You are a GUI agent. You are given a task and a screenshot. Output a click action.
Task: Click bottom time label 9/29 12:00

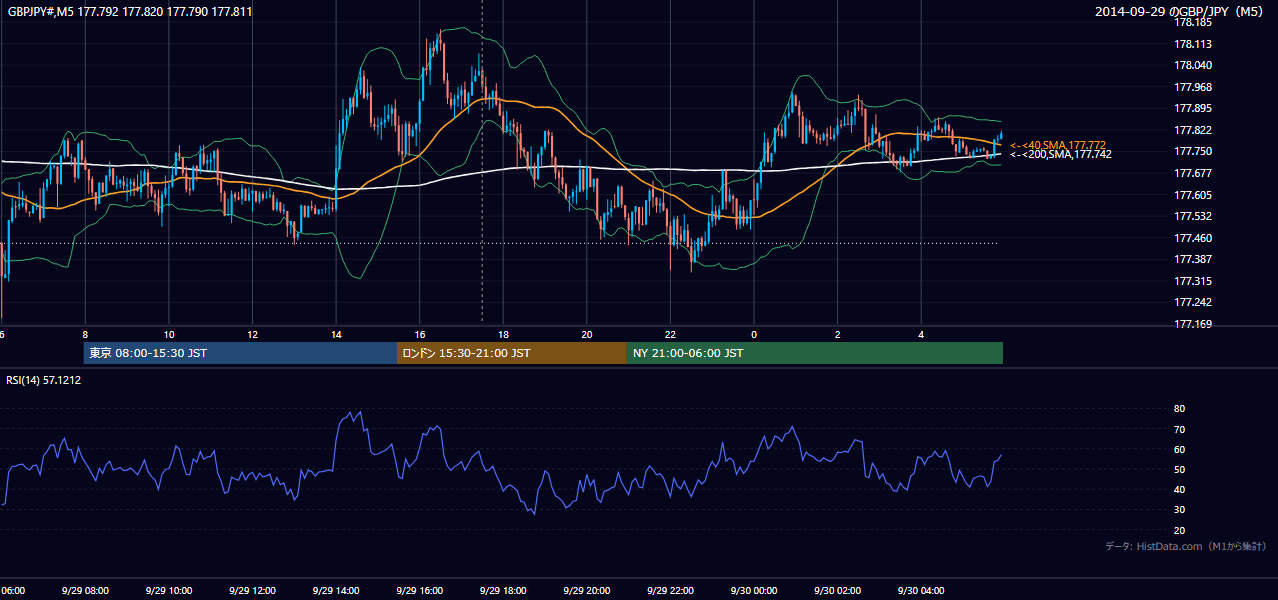[x=252, y=591]
